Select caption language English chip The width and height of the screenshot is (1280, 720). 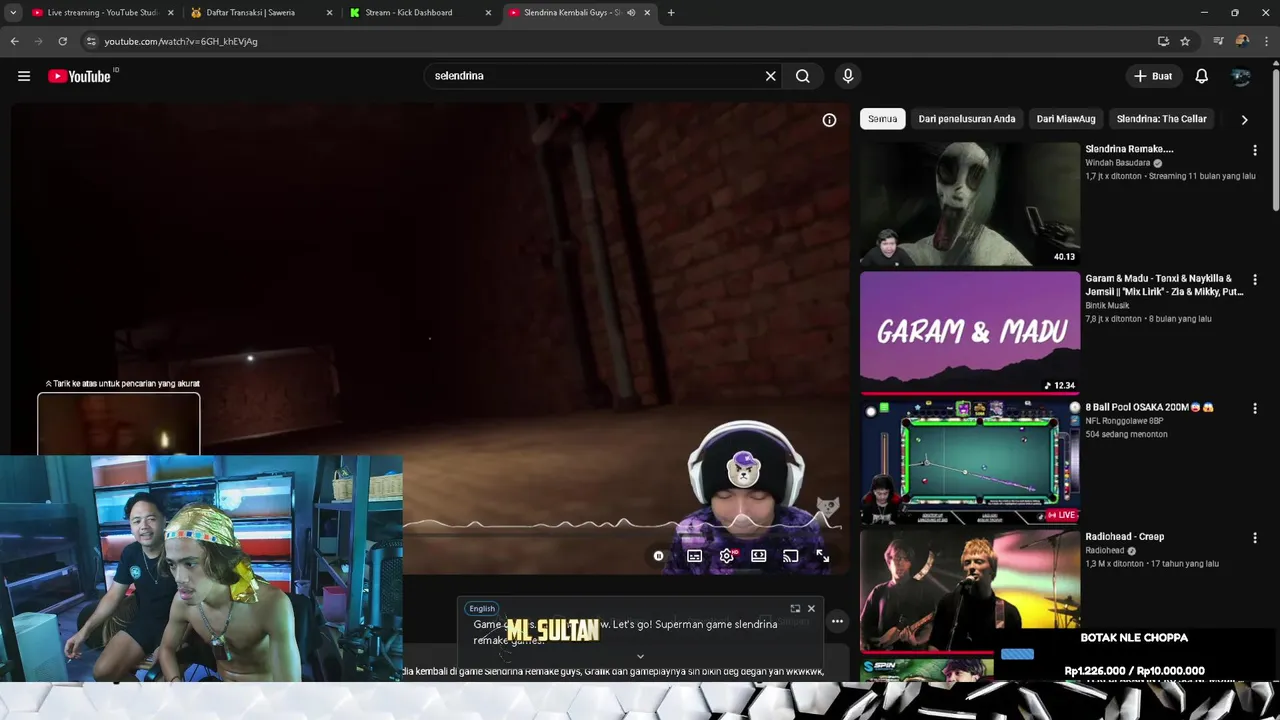point(482,608)
